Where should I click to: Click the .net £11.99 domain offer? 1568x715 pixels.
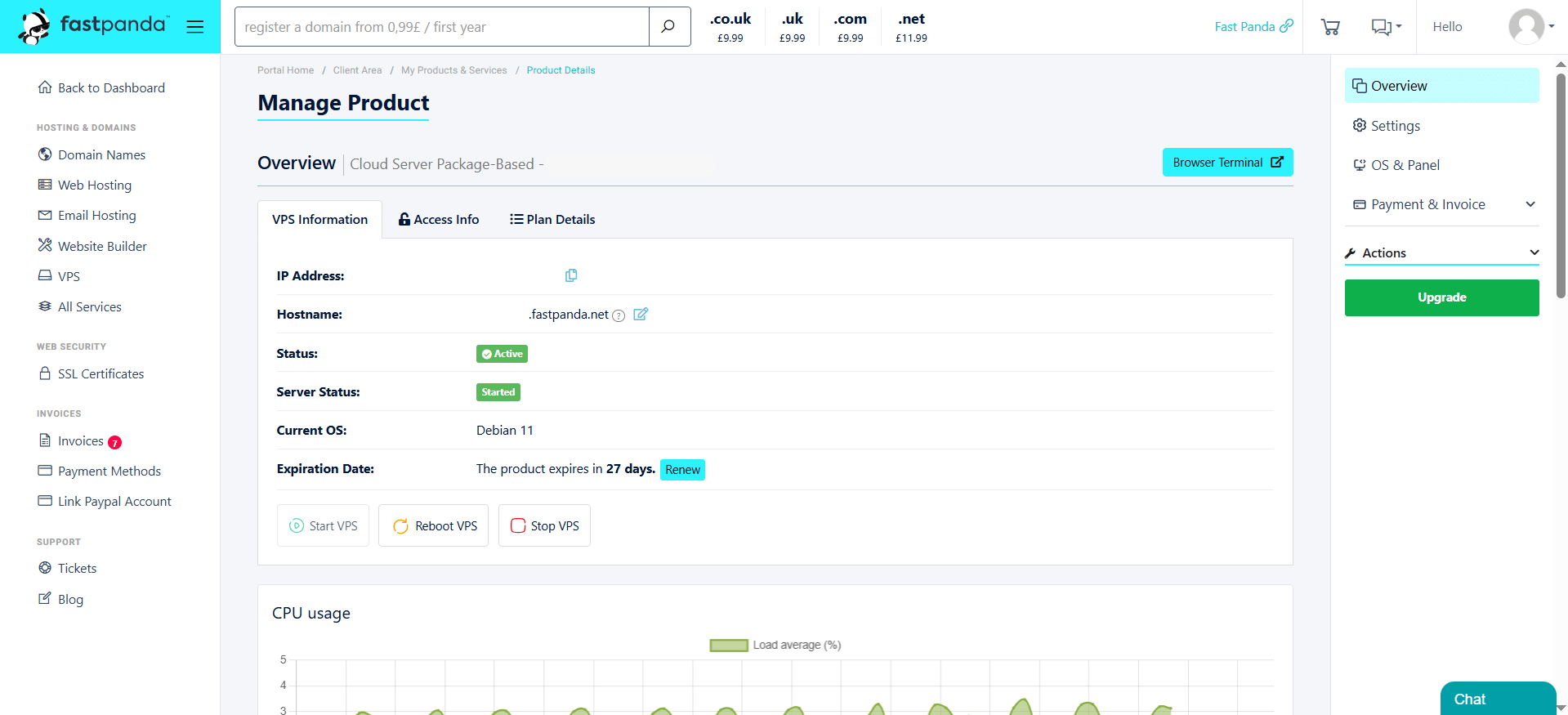[911, 27]
